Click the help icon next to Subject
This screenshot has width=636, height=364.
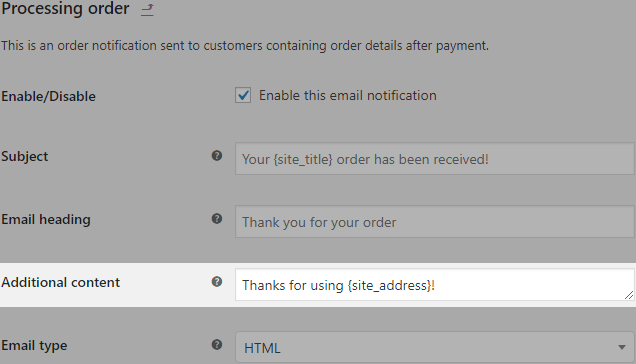pyautogui.click(x=217, y=155)
